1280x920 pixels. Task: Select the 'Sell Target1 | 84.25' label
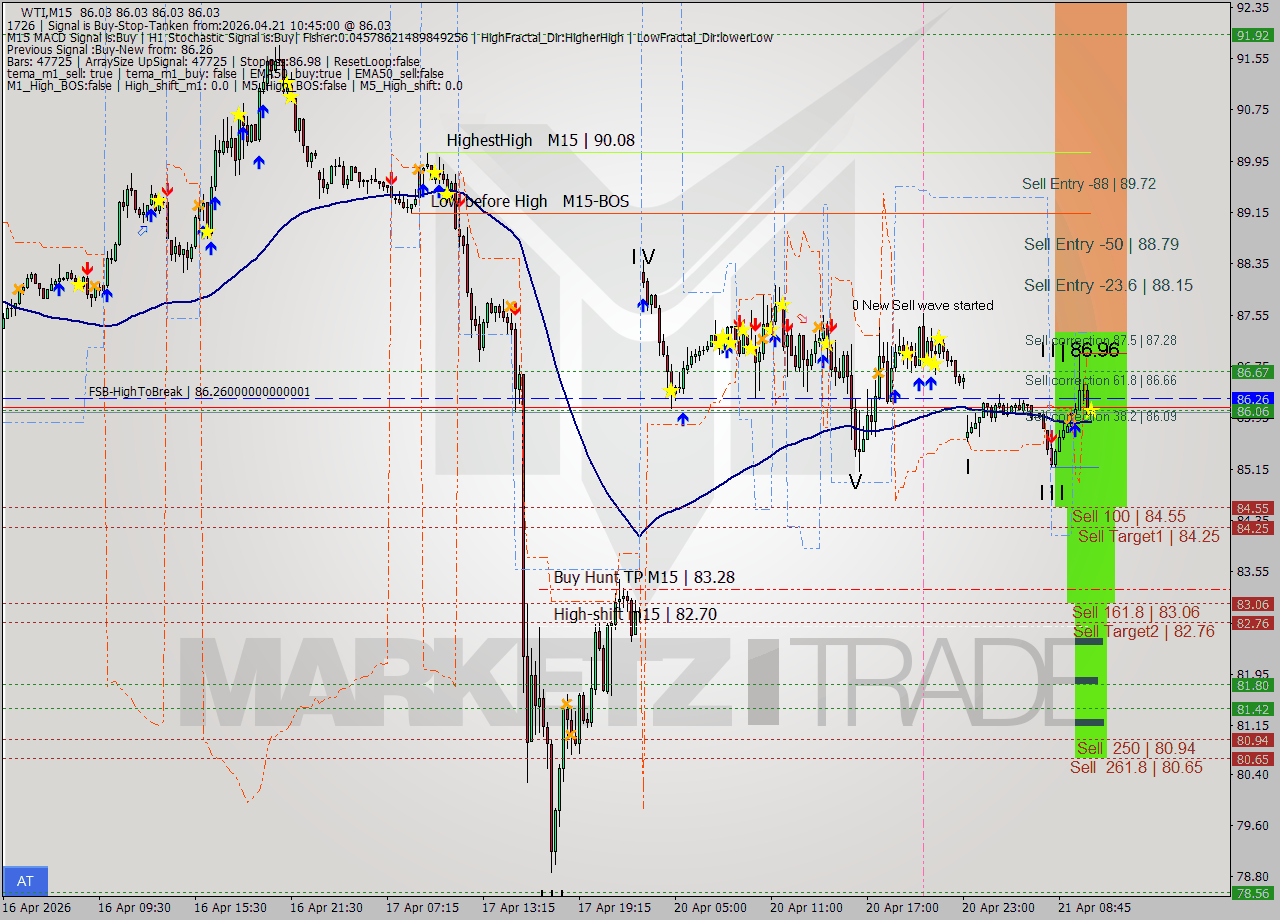pos(1131,536)
